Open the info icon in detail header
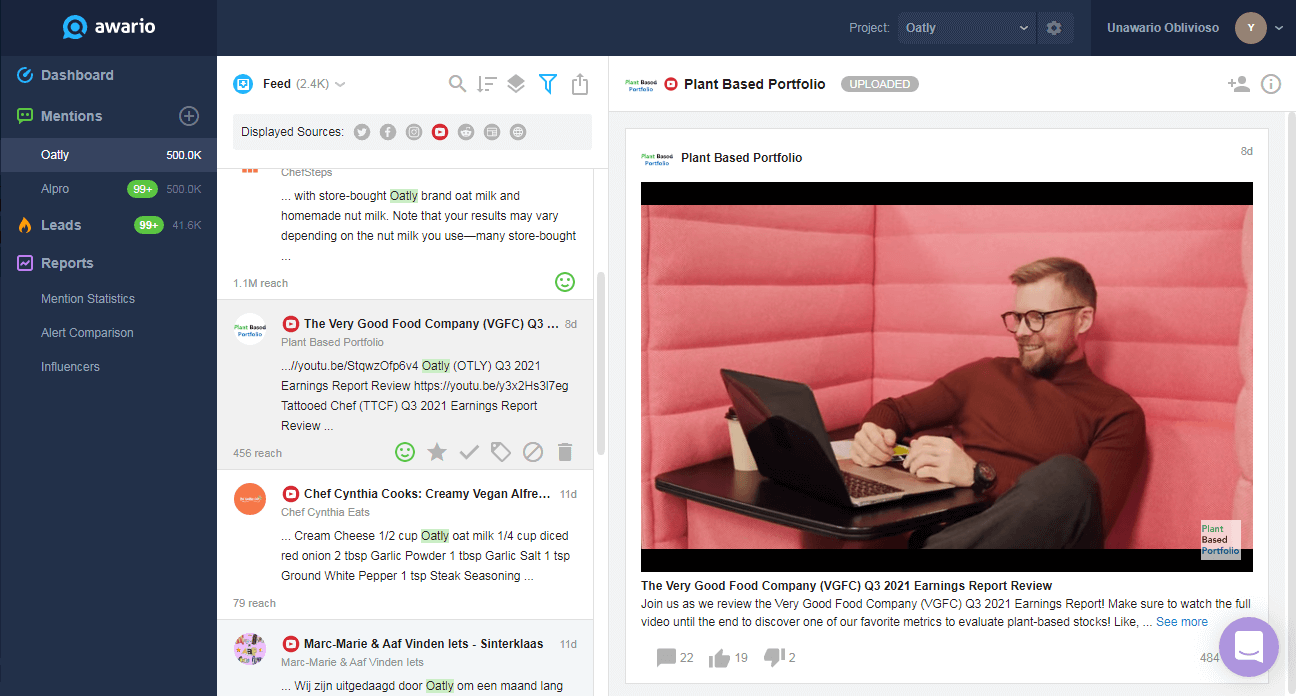 pyautogui.click(x=1271, y=84)
